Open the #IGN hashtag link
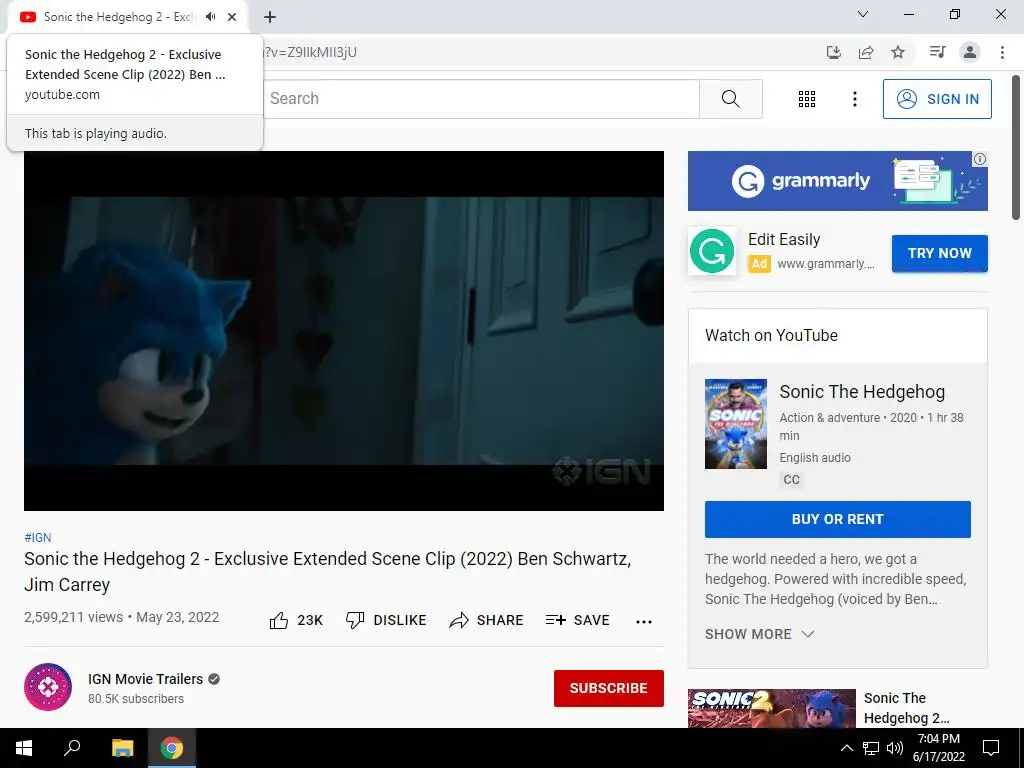 37,537
